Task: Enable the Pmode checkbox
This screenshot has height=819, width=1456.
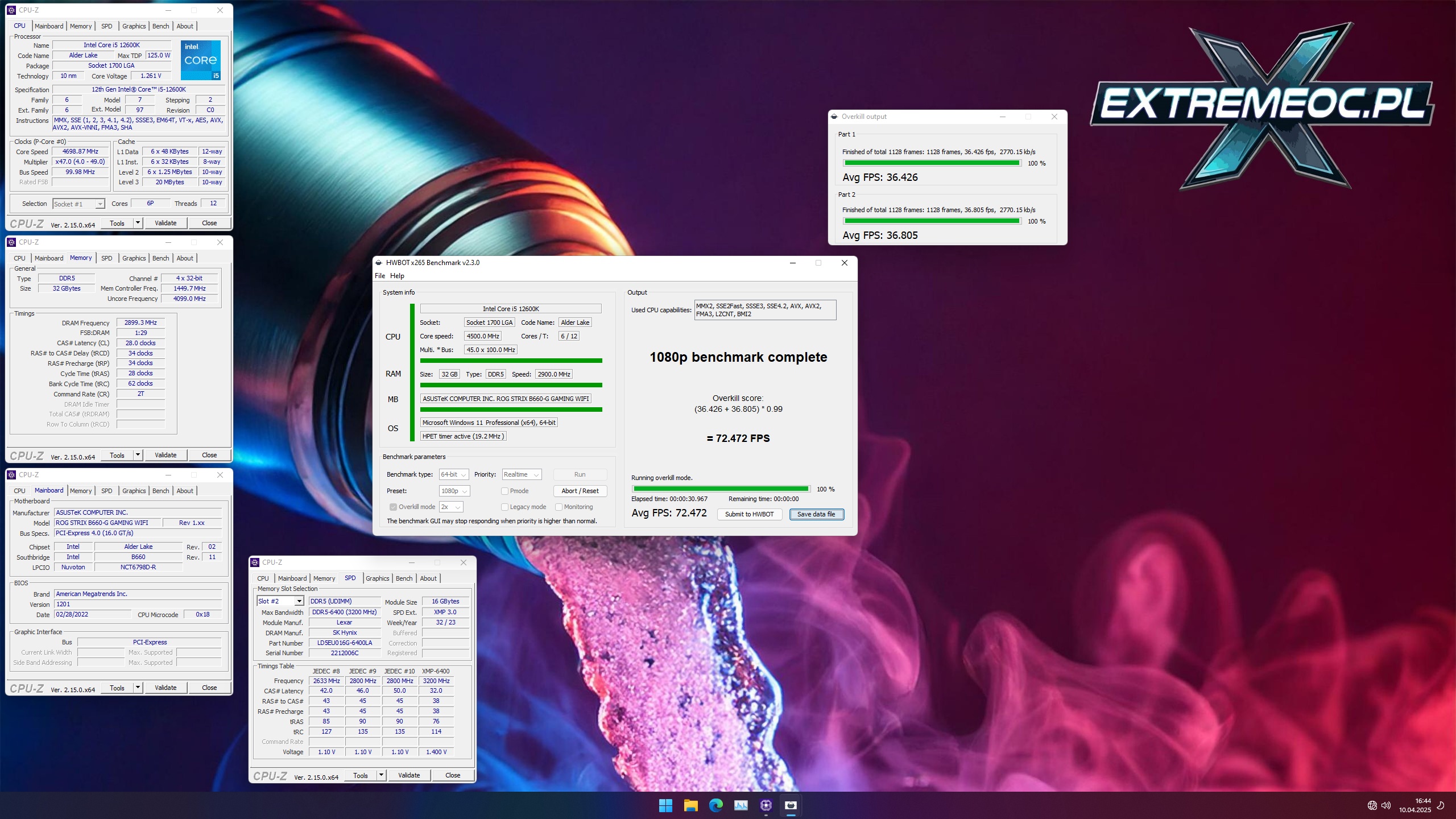Action: (504, 491)
